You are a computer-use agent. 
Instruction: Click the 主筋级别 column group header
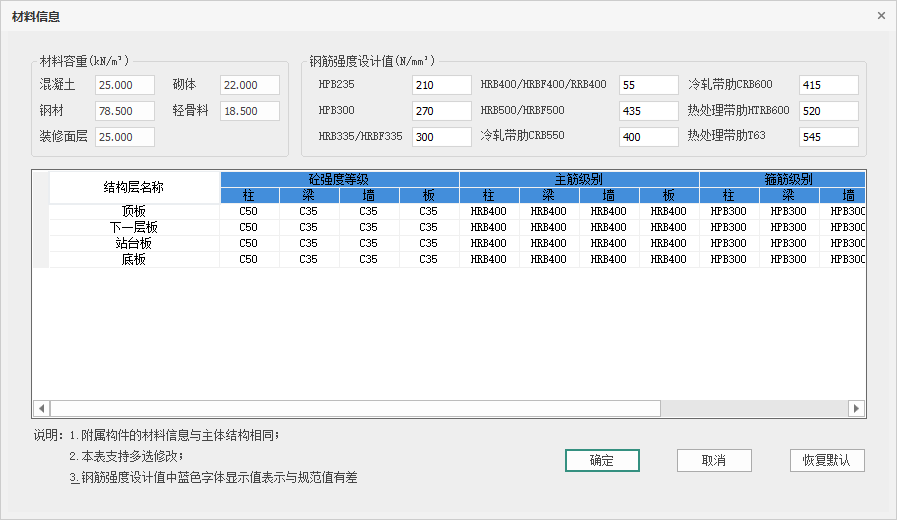(x=579, y=179)
